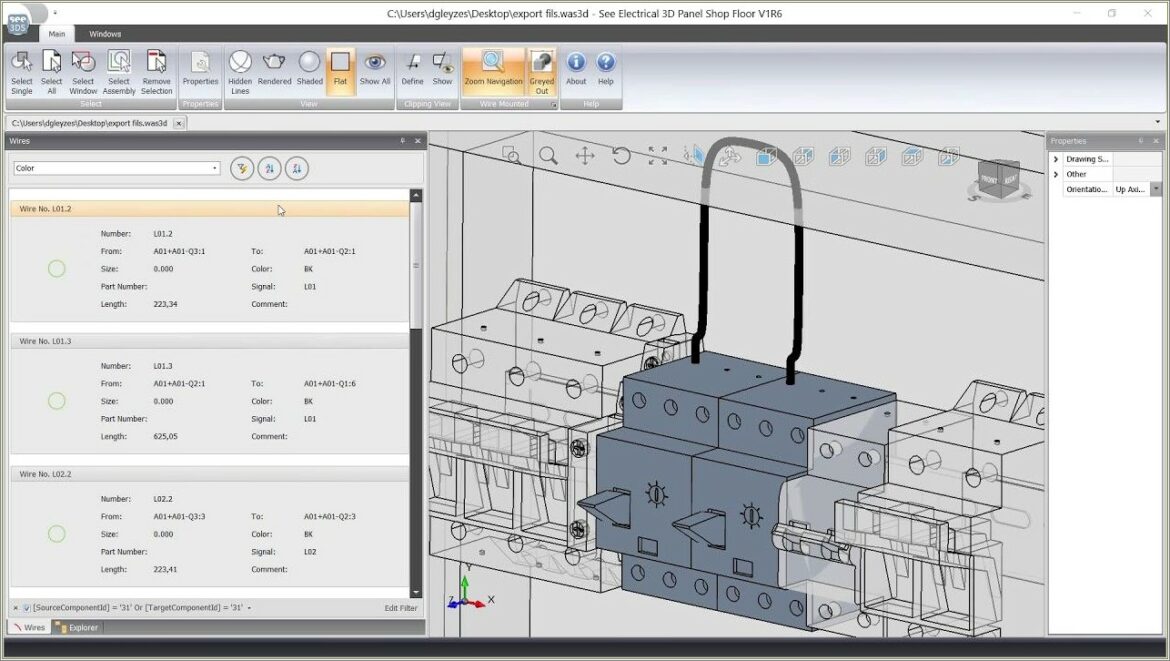Open the Orientation Up Axis dropdown
The image size is (1170, 661).
[x=1156, y=189]
